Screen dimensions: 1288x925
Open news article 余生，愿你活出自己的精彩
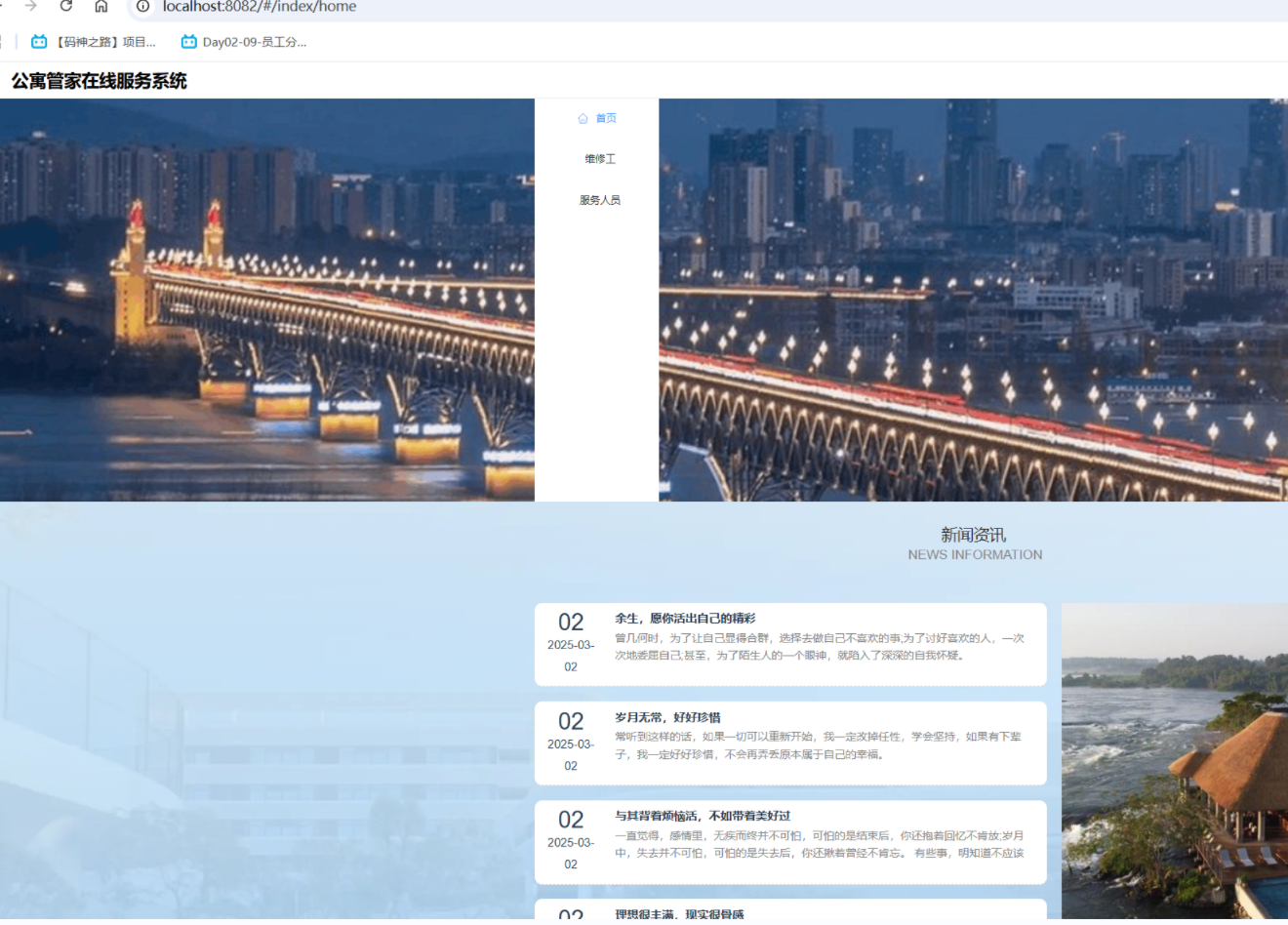pyautogui.click(x=685, y=619)
